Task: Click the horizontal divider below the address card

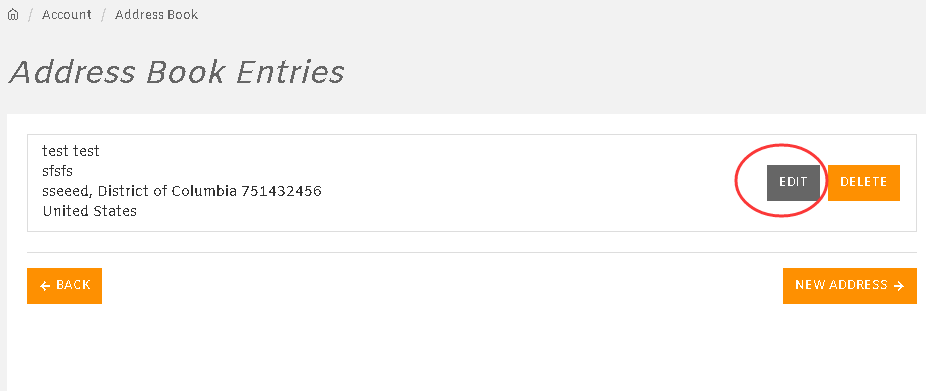Action: (x=472, y=253)
